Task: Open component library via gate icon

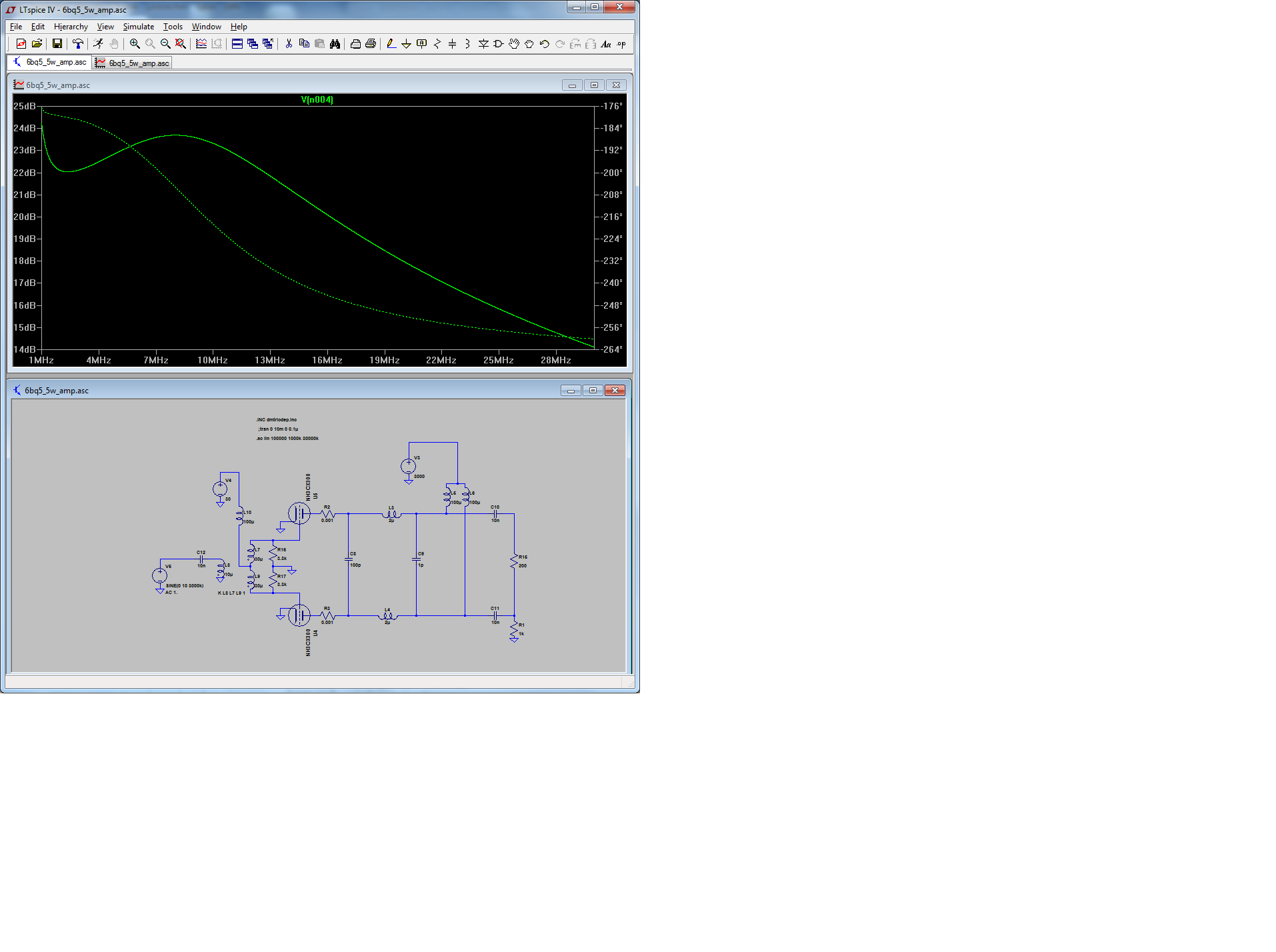Action: pyautogui.click(x=499, y=44)
